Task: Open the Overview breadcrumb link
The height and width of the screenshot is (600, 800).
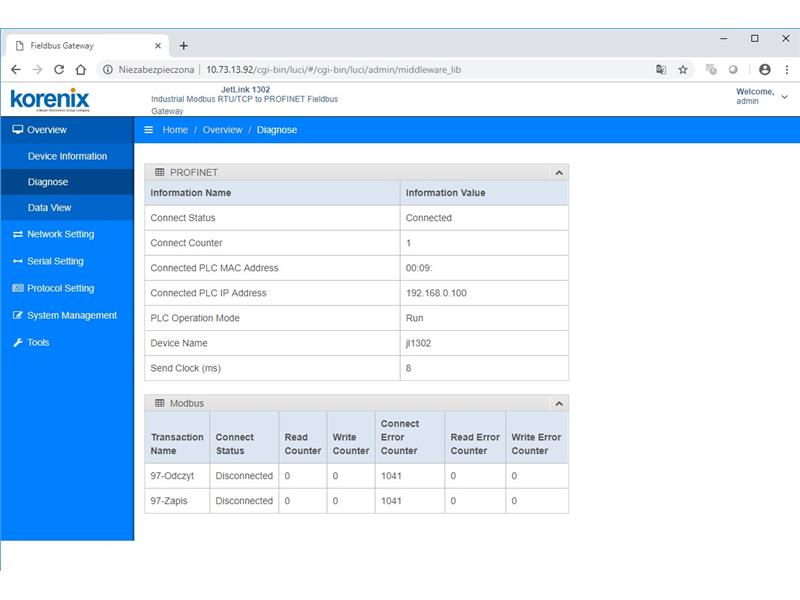Action: pos(222,130)
